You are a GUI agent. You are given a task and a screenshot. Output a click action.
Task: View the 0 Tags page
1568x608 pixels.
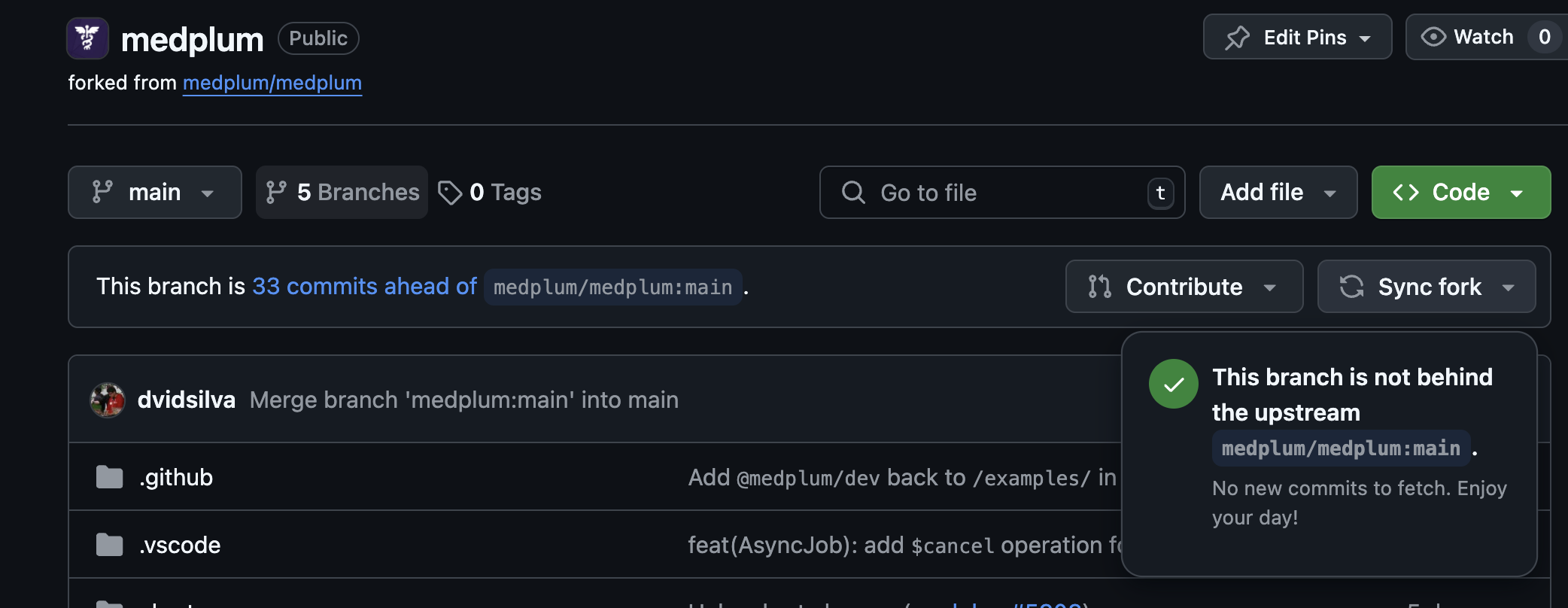(x=490, y=193)
